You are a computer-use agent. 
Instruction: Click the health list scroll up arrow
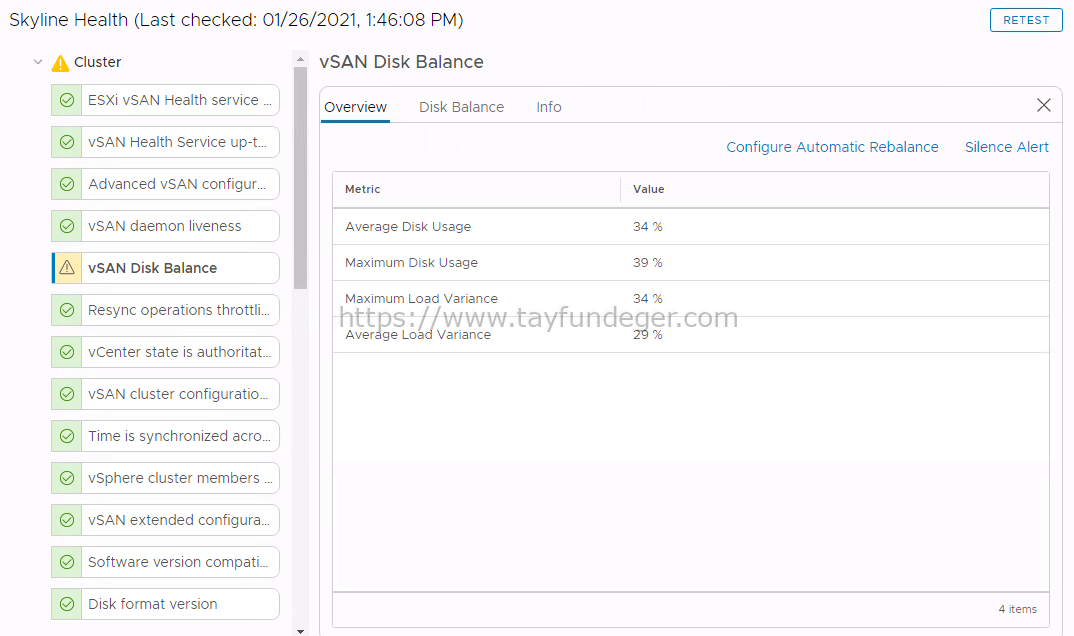pos(300,60)
